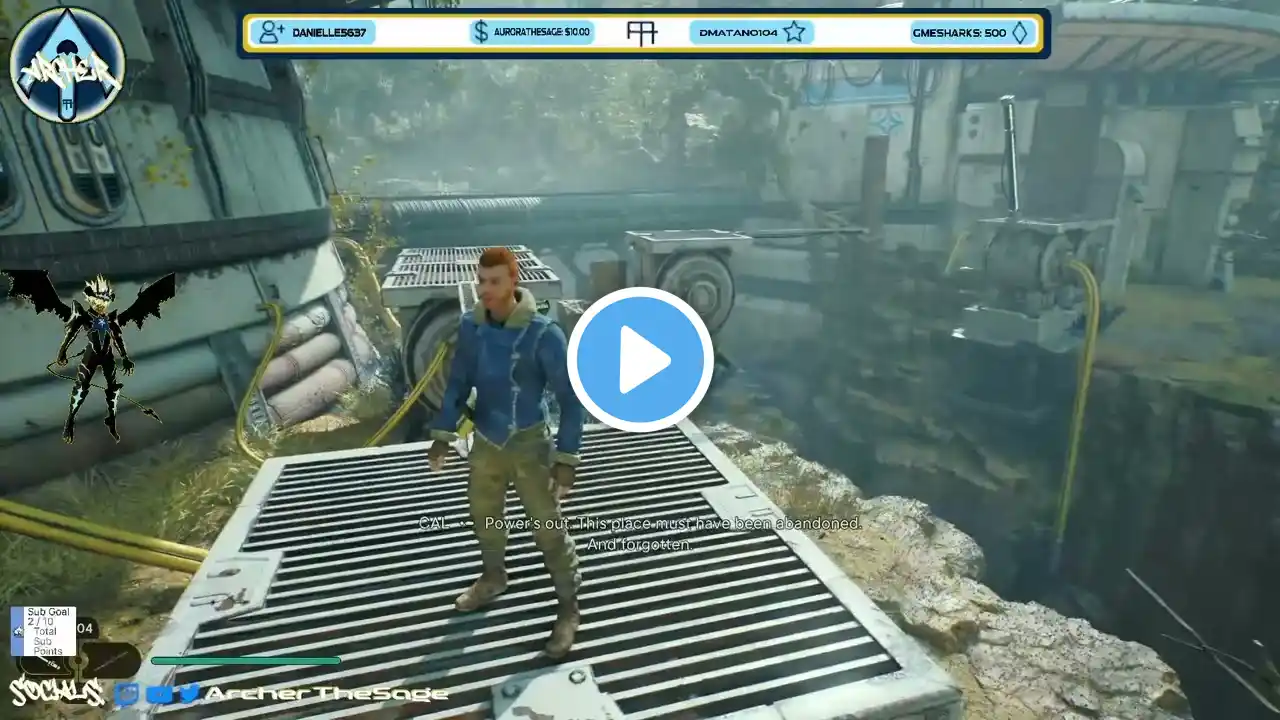
Task: Click the subtitle 'Power's out' dialogue line
Action: (640, 523)
